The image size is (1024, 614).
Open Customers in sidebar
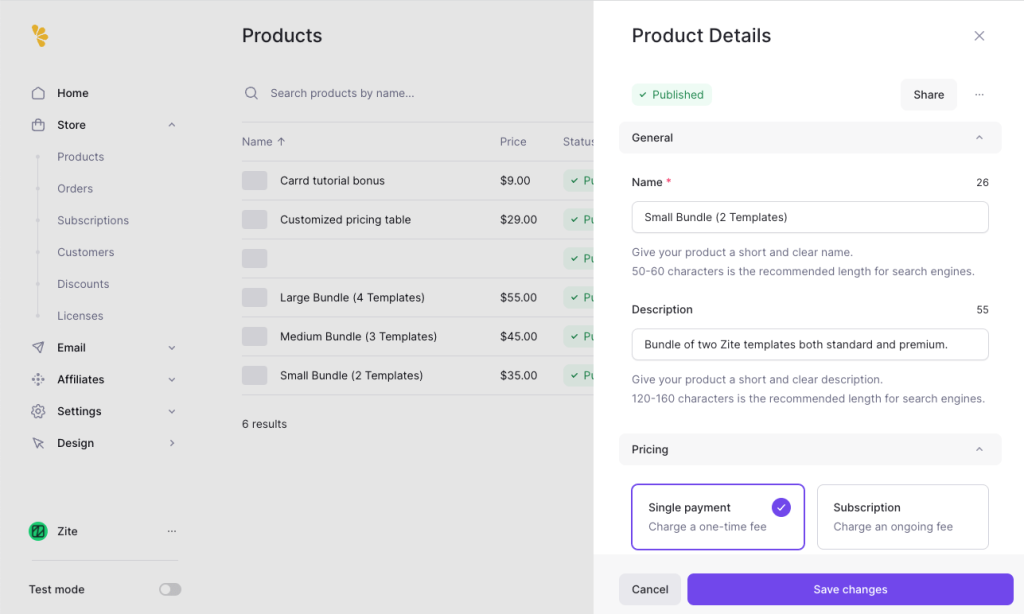pyautogui.click(x=86, y=252)
